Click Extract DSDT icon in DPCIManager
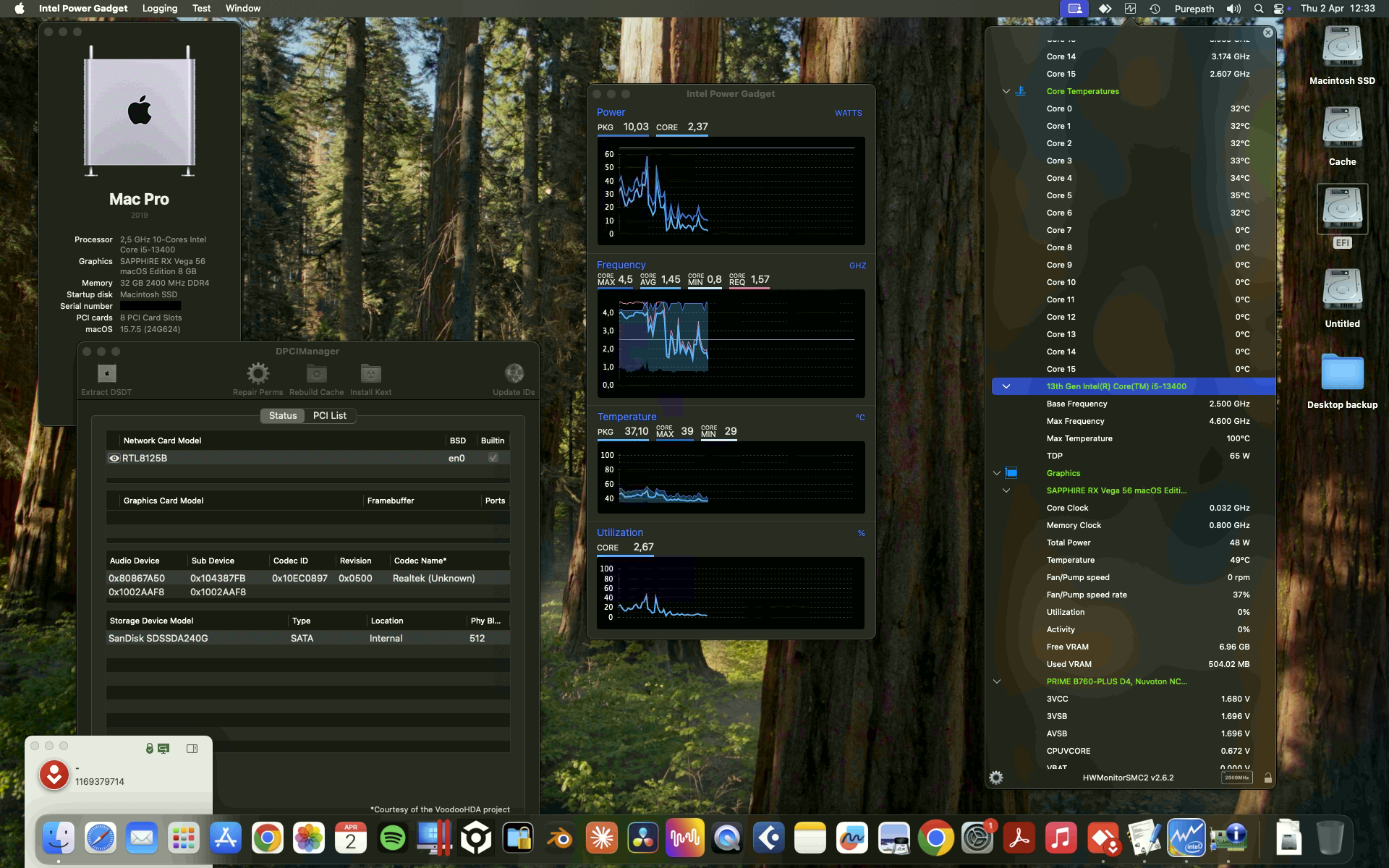The width and height of the screenshot is (1389, 868). point(106,373)
